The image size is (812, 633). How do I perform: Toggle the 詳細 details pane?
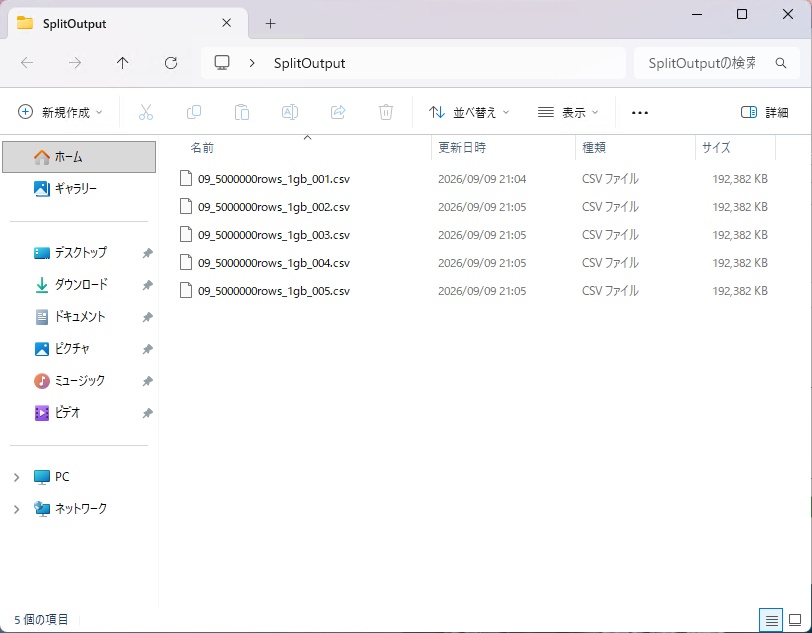coord(765,112)
